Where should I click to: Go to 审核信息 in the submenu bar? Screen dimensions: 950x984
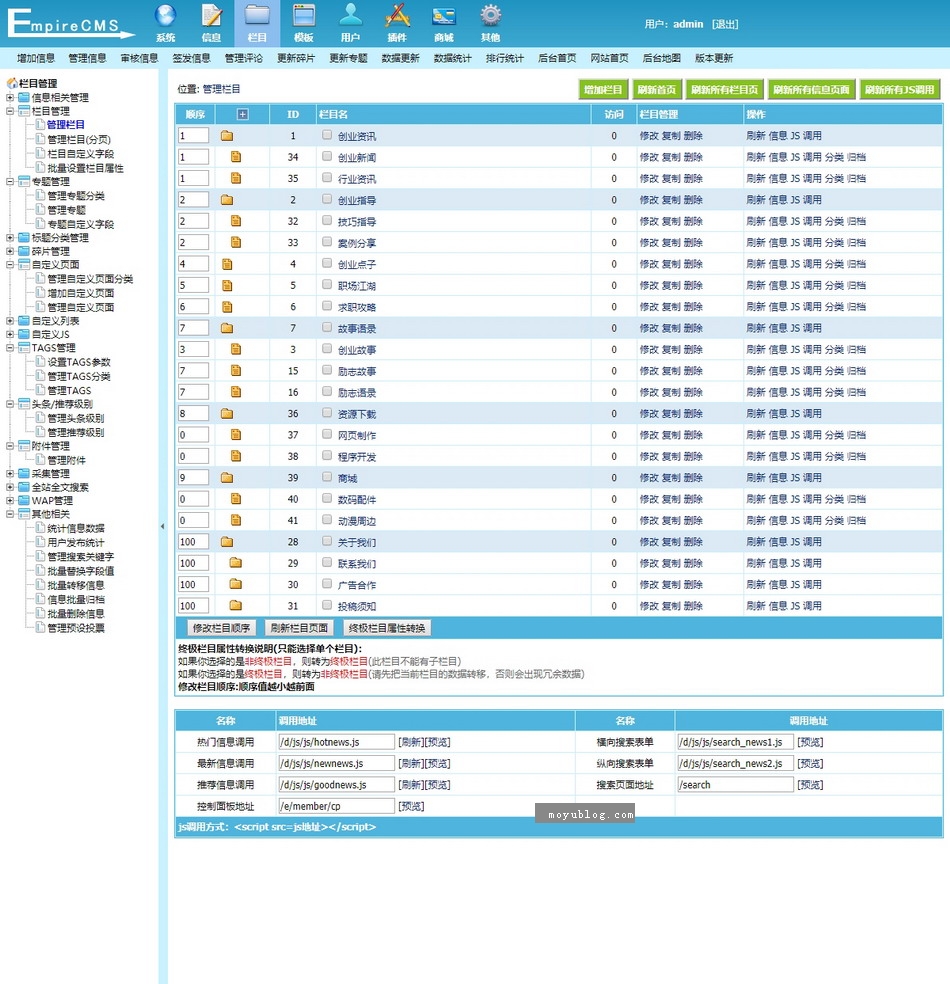pyautogui.click(x=139, y=58)
